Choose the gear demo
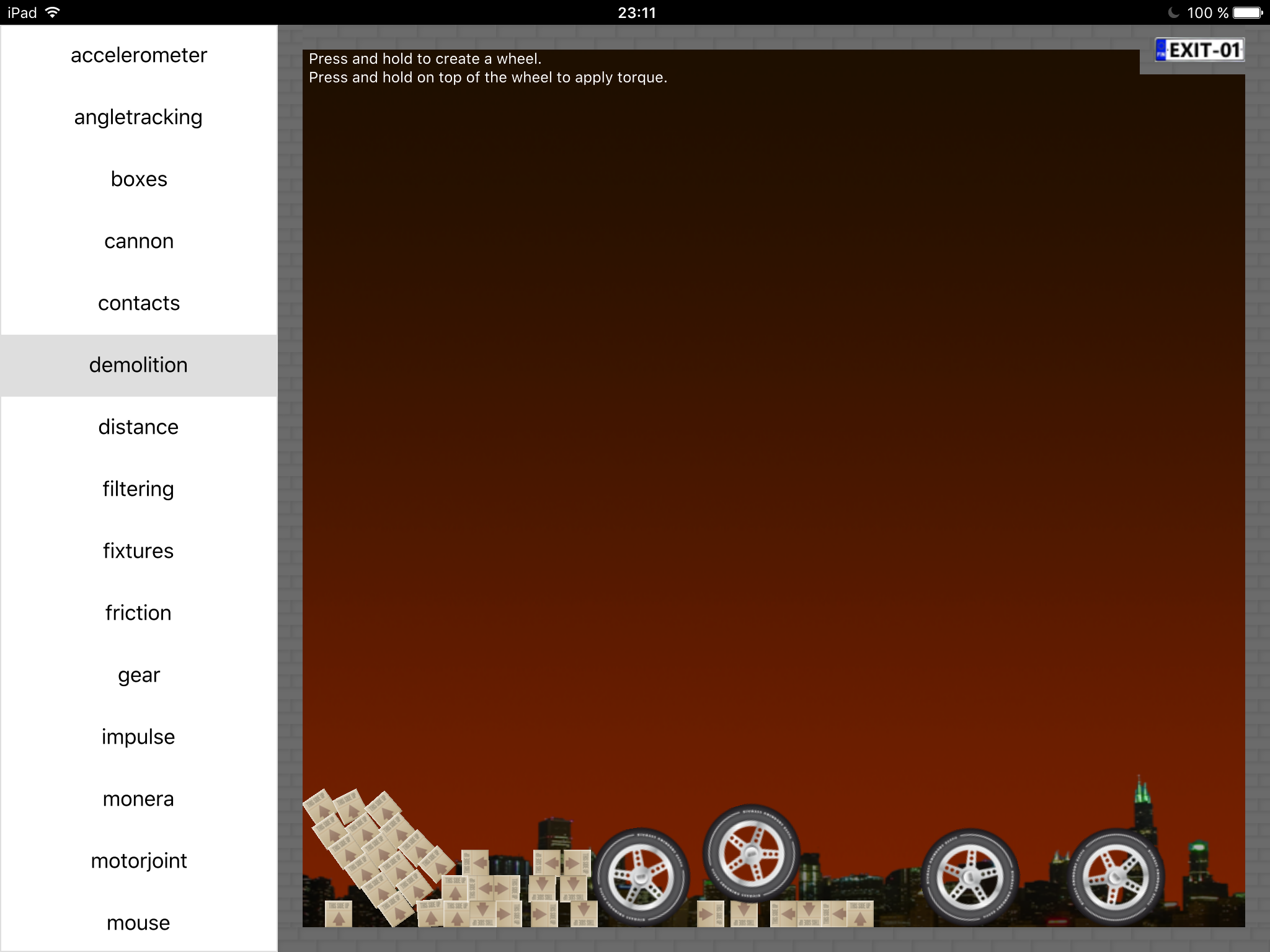This screenshot has height=952, width=1270. click(139, 676)
